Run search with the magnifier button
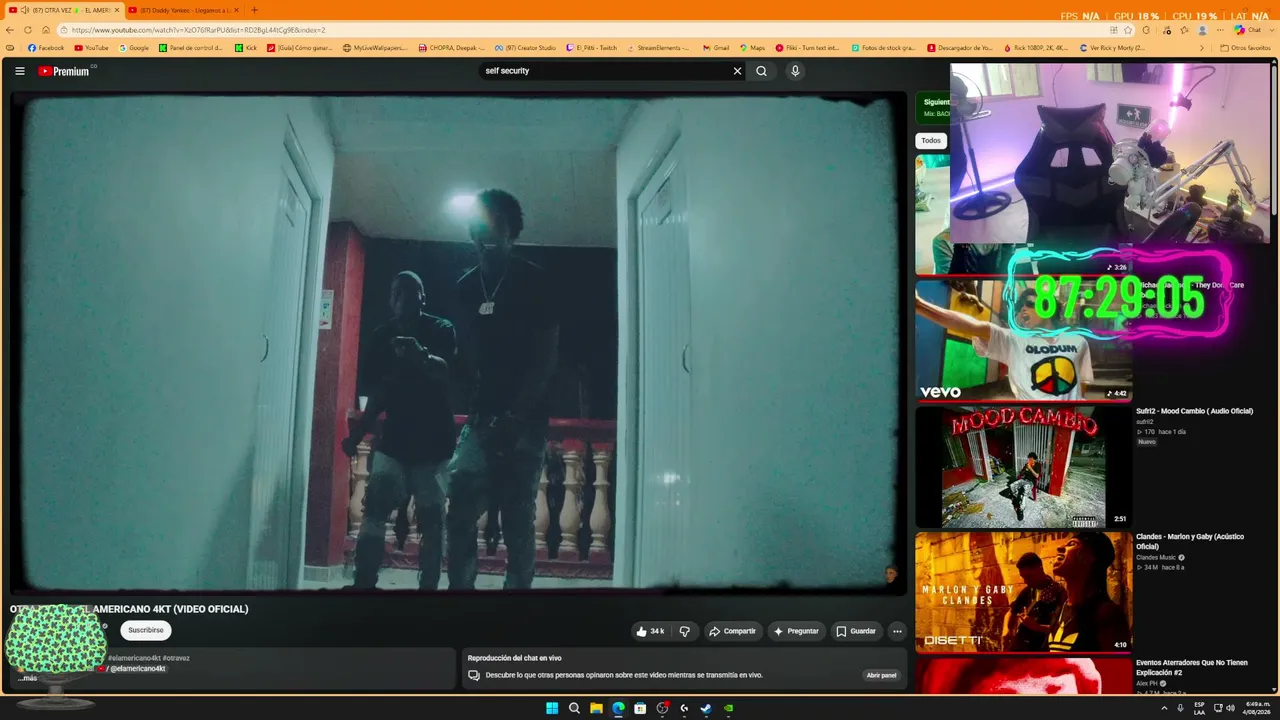The width and height of the screenshot is (1280, 720). [x=761, y=71]
